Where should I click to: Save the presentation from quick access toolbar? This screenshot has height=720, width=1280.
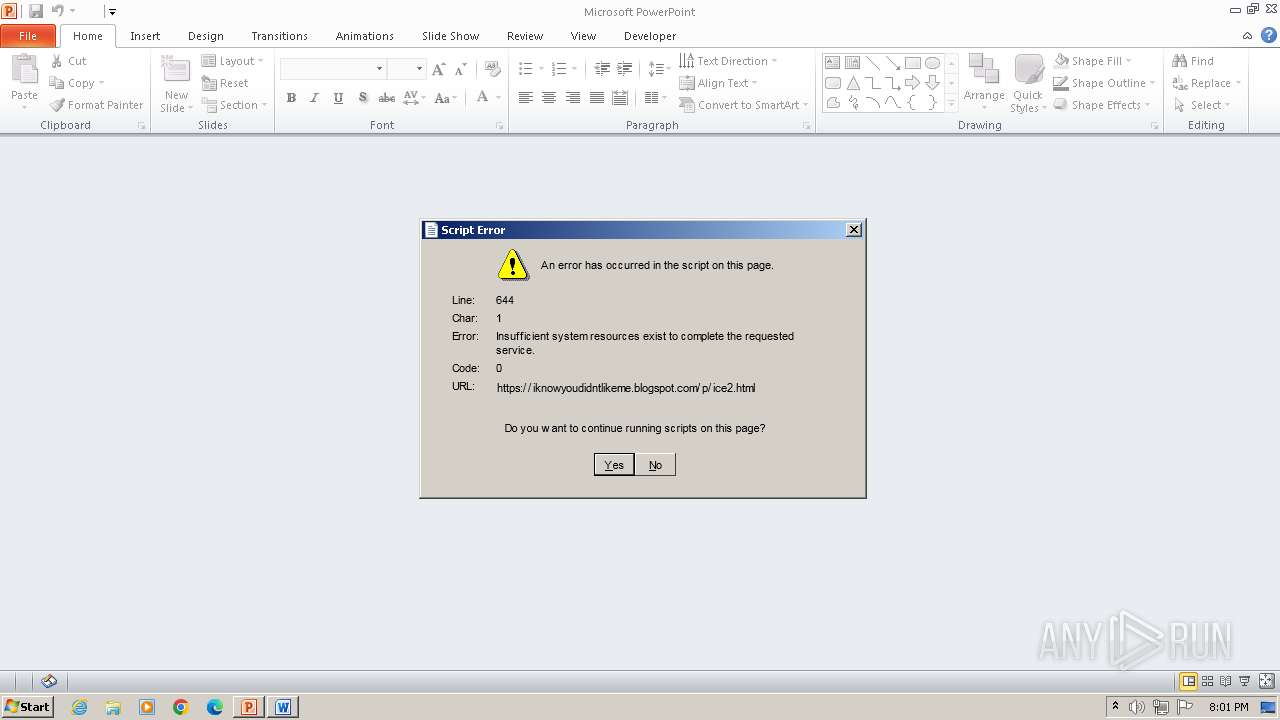coord(36,11)
